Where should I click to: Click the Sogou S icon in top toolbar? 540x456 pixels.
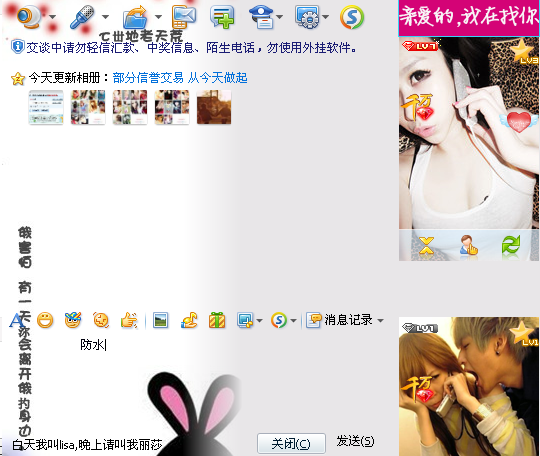click(x=352, y=17)
